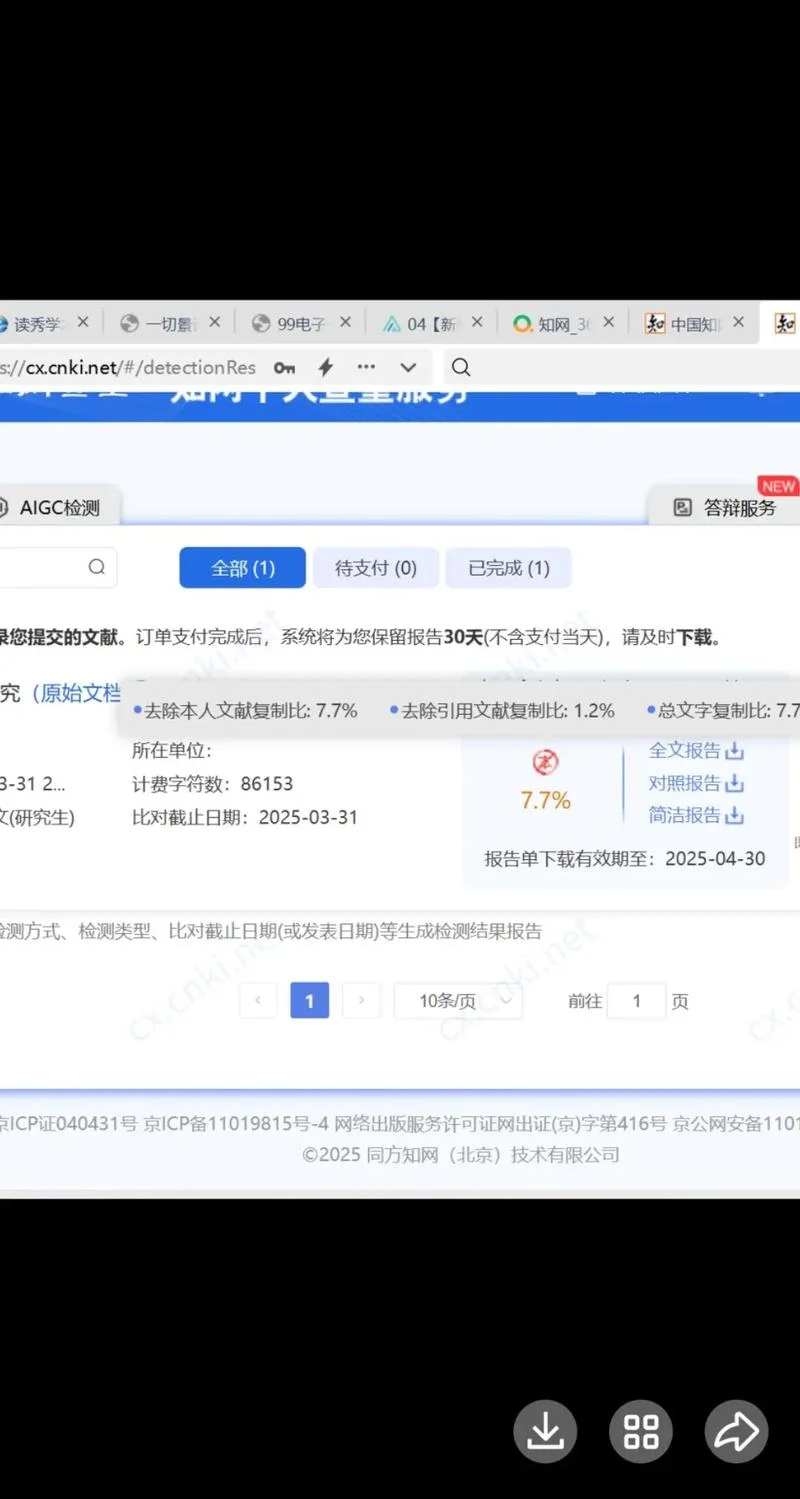Close the 读秀学 browser tab
Image resolution: width=800 pixels, height=1499 pixels.
pyautogui.click(x=83, y=323)
